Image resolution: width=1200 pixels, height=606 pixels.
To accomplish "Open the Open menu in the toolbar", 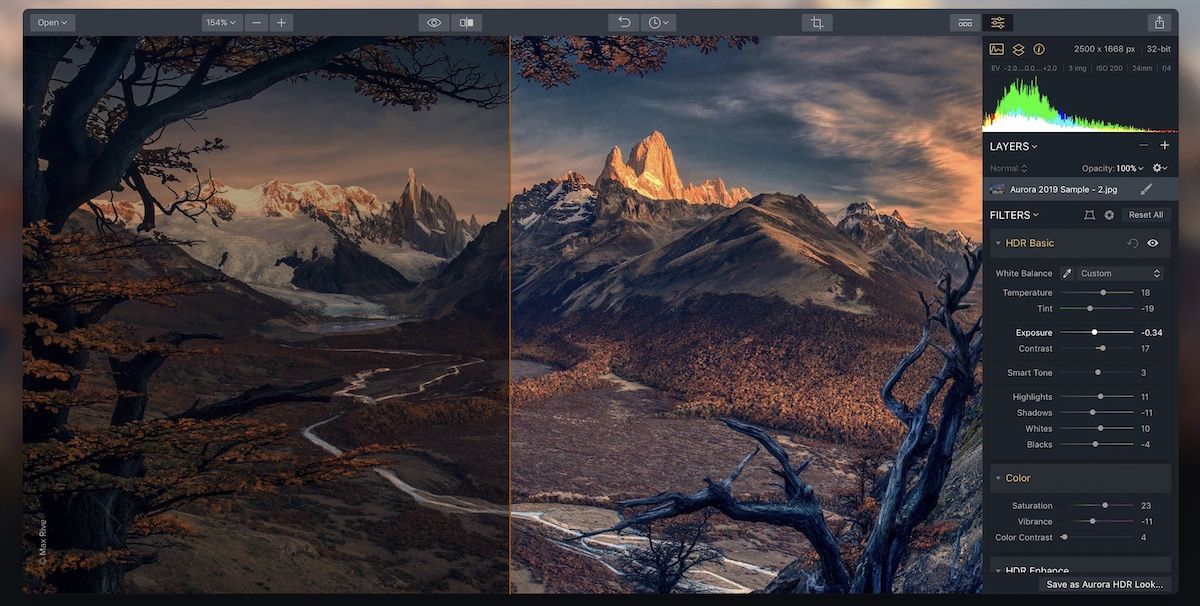I will 52,22.
